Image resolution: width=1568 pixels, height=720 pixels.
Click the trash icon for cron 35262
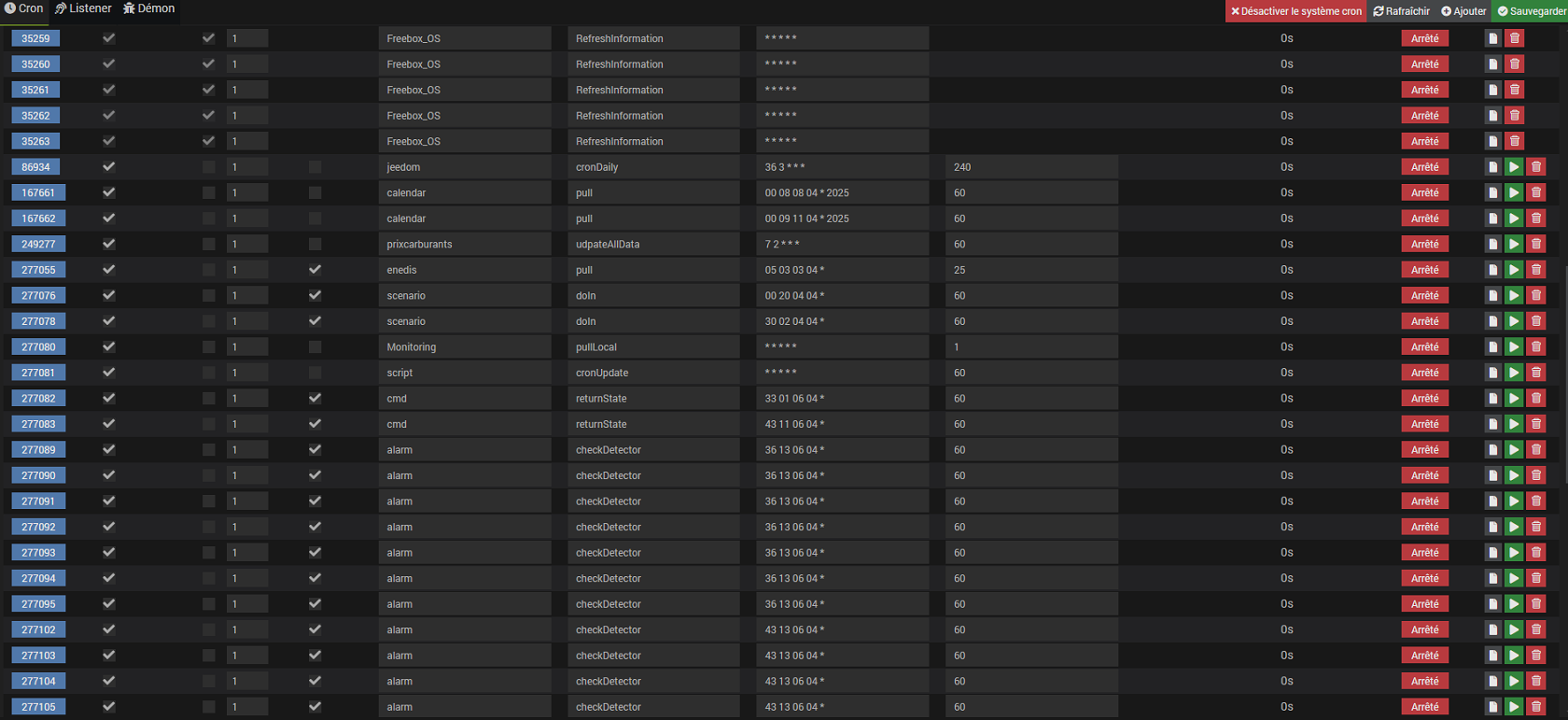(1515, 116)
